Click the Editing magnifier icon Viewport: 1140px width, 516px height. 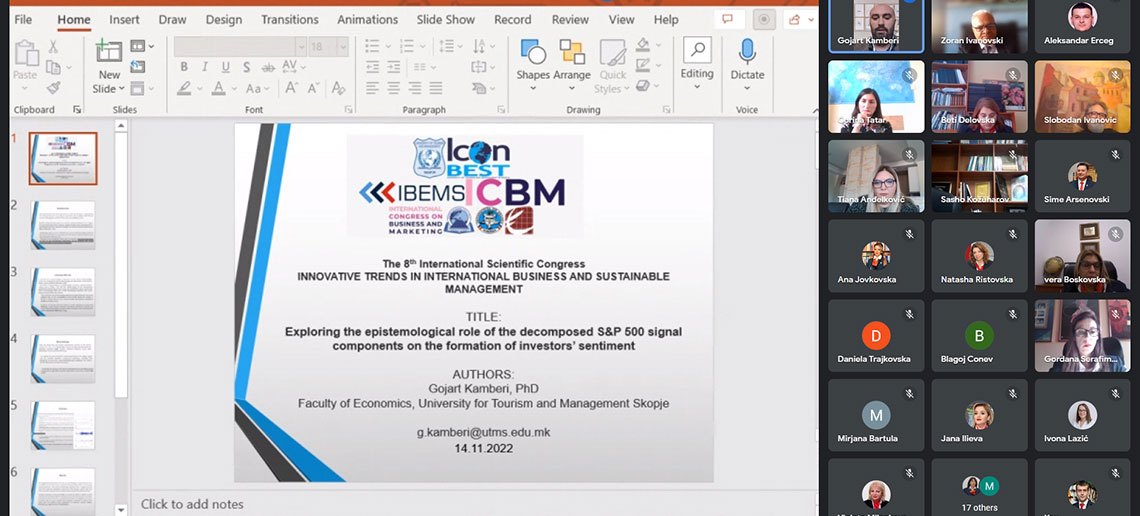697,50
